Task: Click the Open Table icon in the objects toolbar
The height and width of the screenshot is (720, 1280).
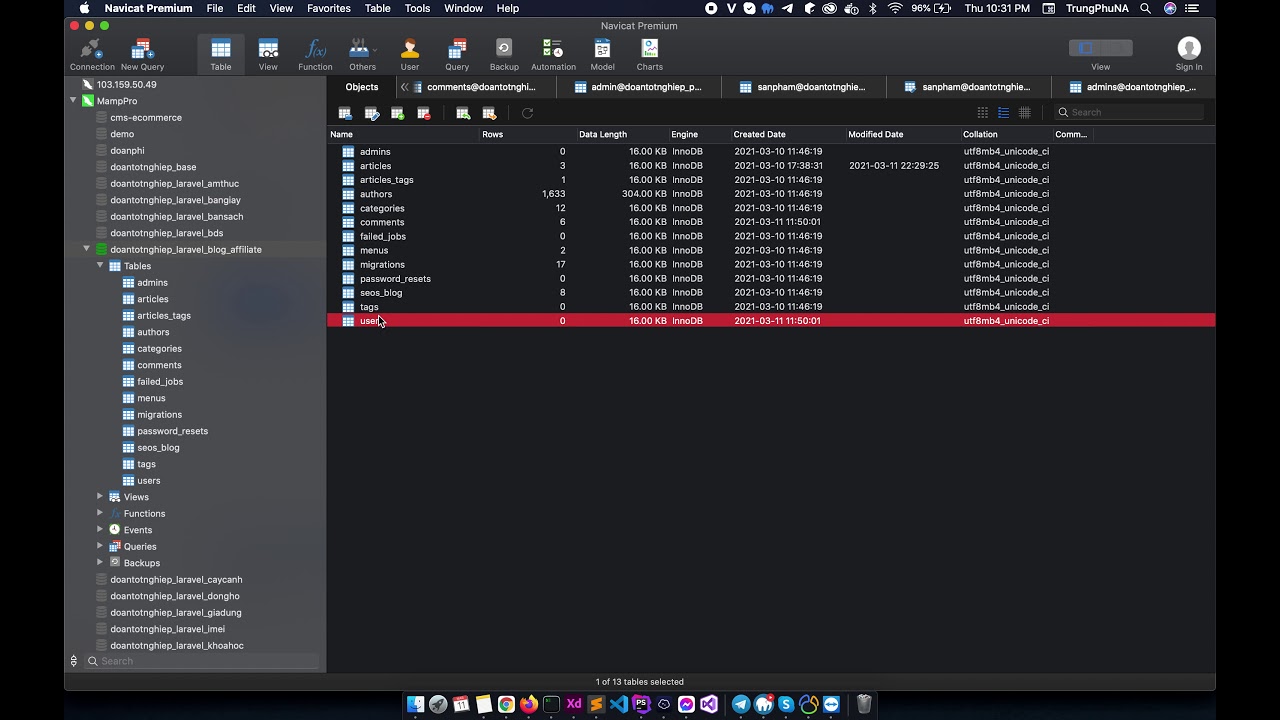Action: click(345, 113)
